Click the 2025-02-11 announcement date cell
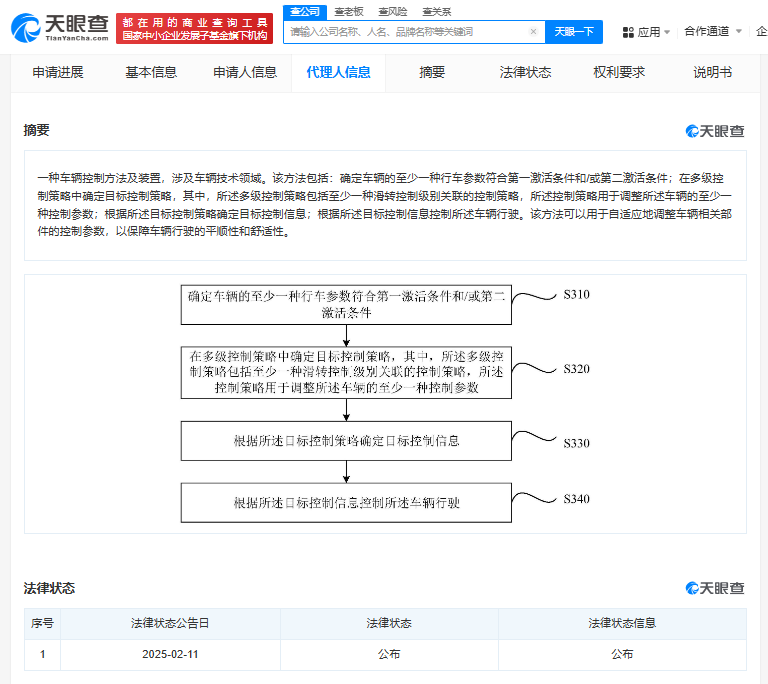Image resolution: width=768 pixels, height=684 pixels. click(169, 654)
